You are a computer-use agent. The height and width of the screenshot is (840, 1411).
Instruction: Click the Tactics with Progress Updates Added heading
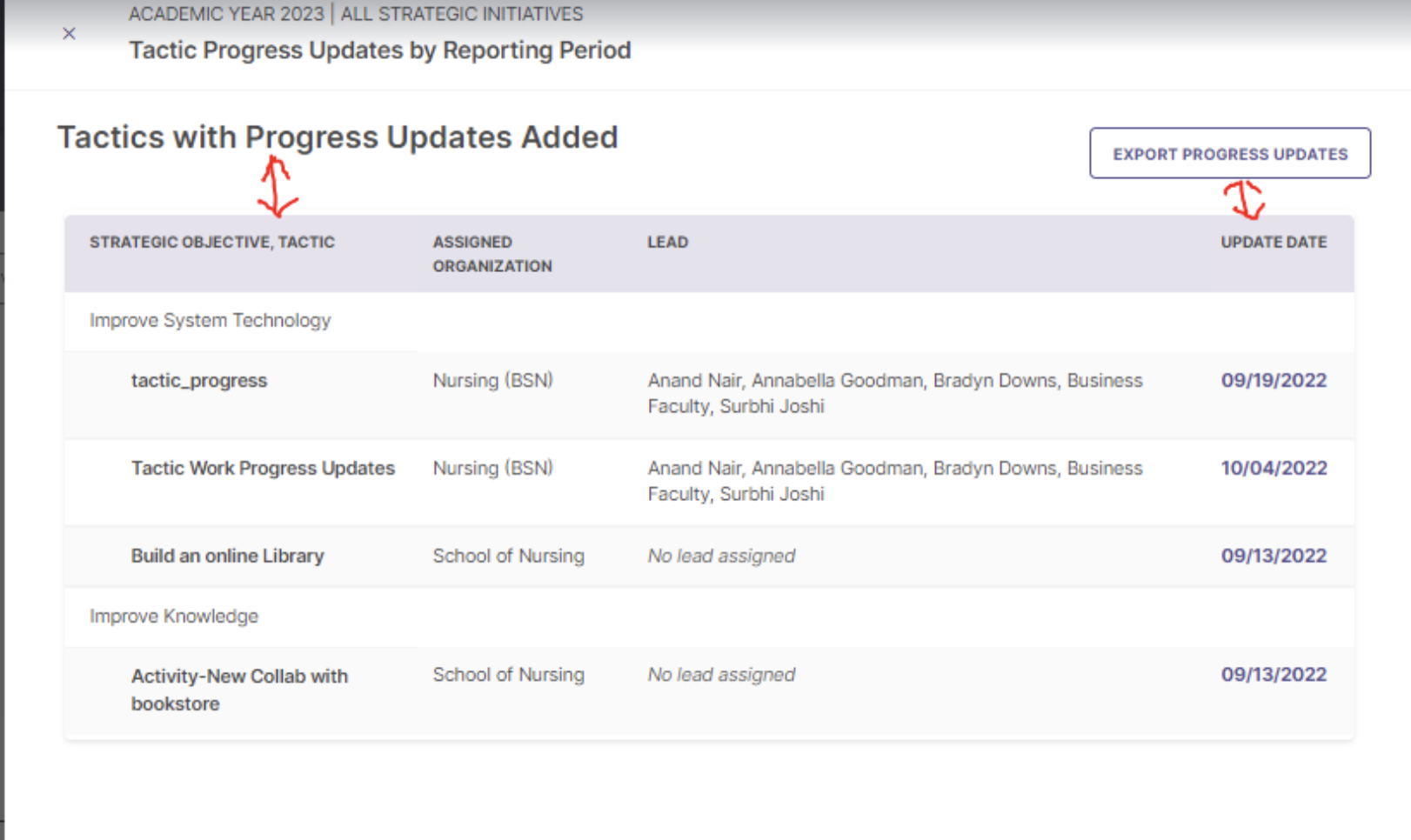pyautogui.click(x=338, y=138)
